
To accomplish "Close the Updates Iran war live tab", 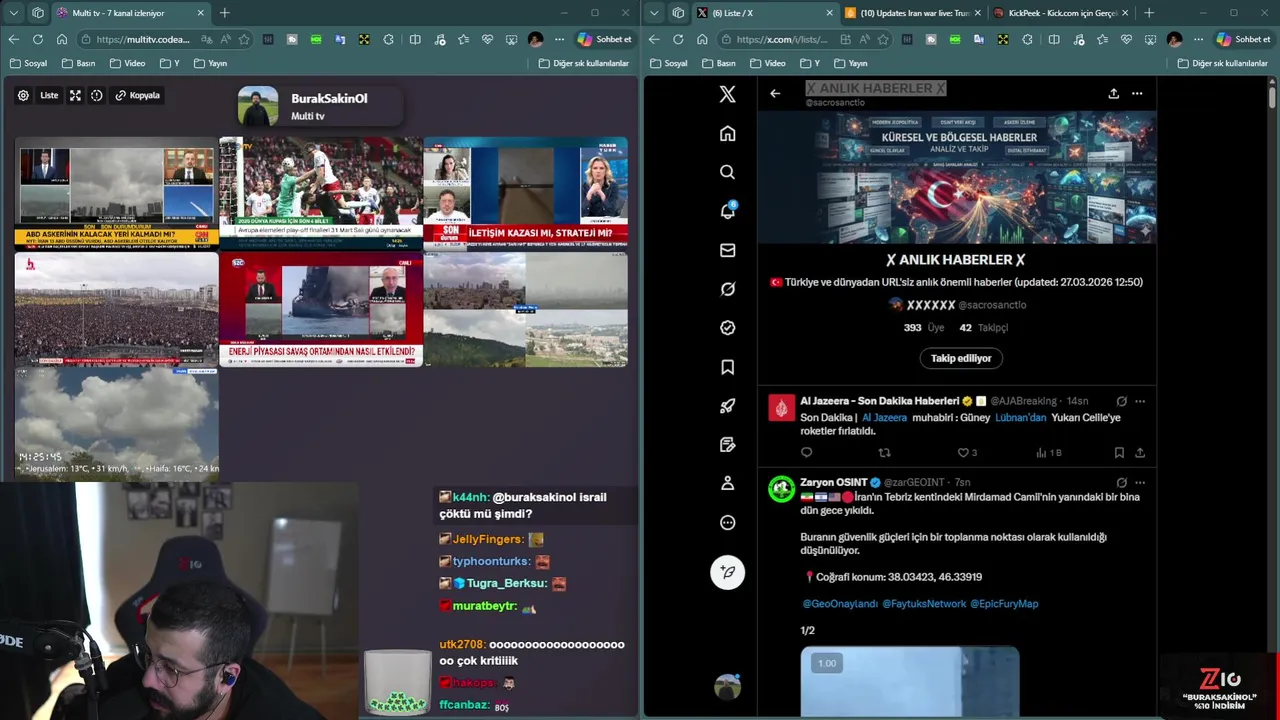I will pos(977,13).
